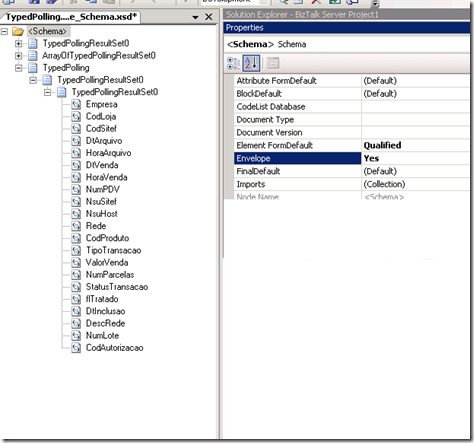Collapse the root Schema node
Image resolution: width=474 pixels, height=443 pixels.
pos(4,32)
